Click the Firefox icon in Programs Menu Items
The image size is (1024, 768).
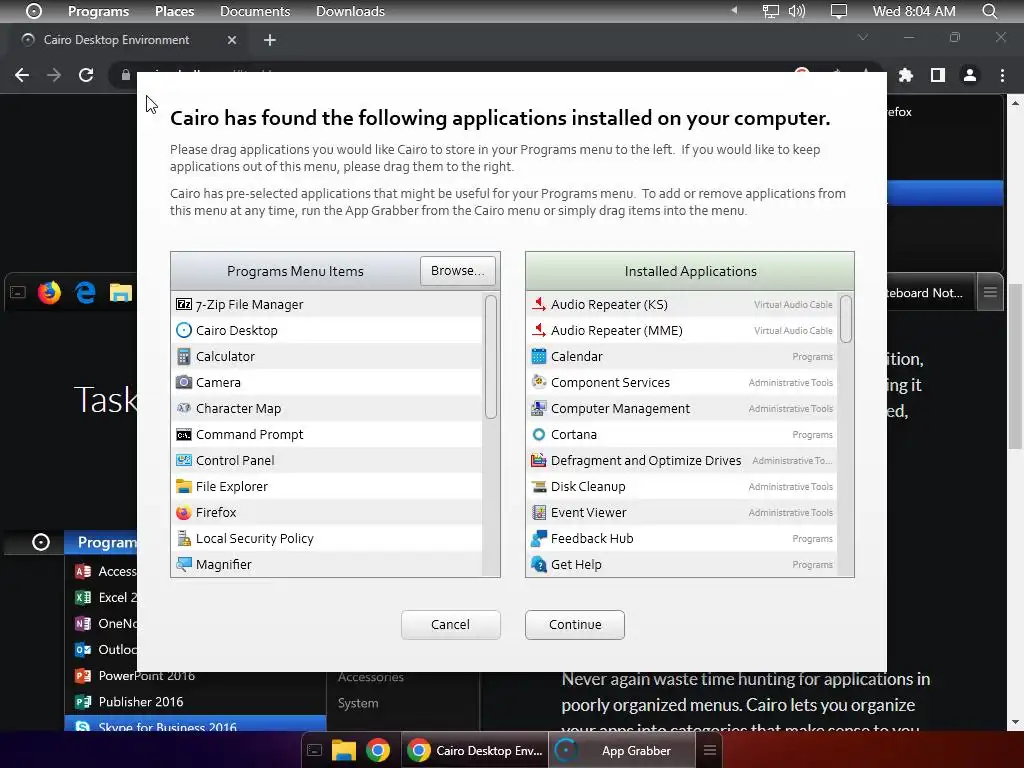pyautogui.click(x=184, y=513)
